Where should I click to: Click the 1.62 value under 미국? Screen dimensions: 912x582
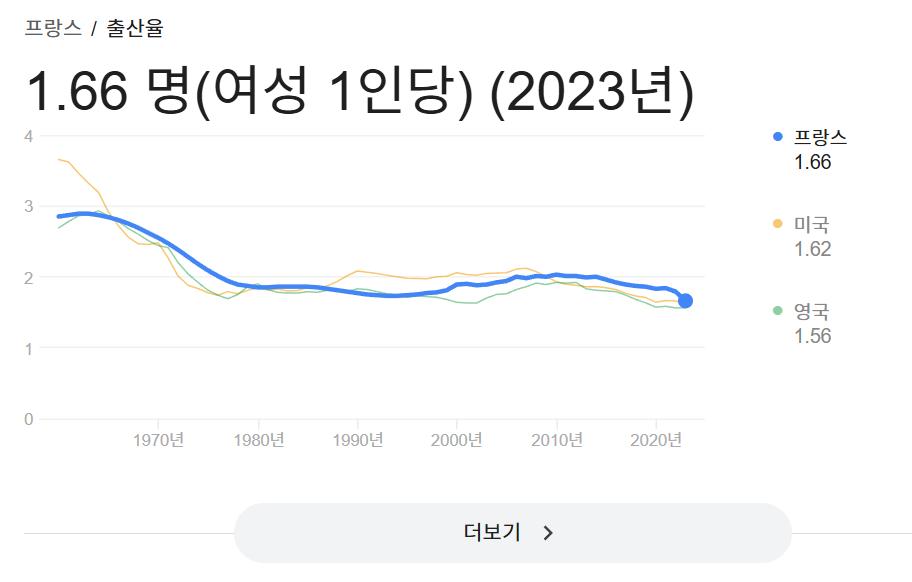coord(812,249)
